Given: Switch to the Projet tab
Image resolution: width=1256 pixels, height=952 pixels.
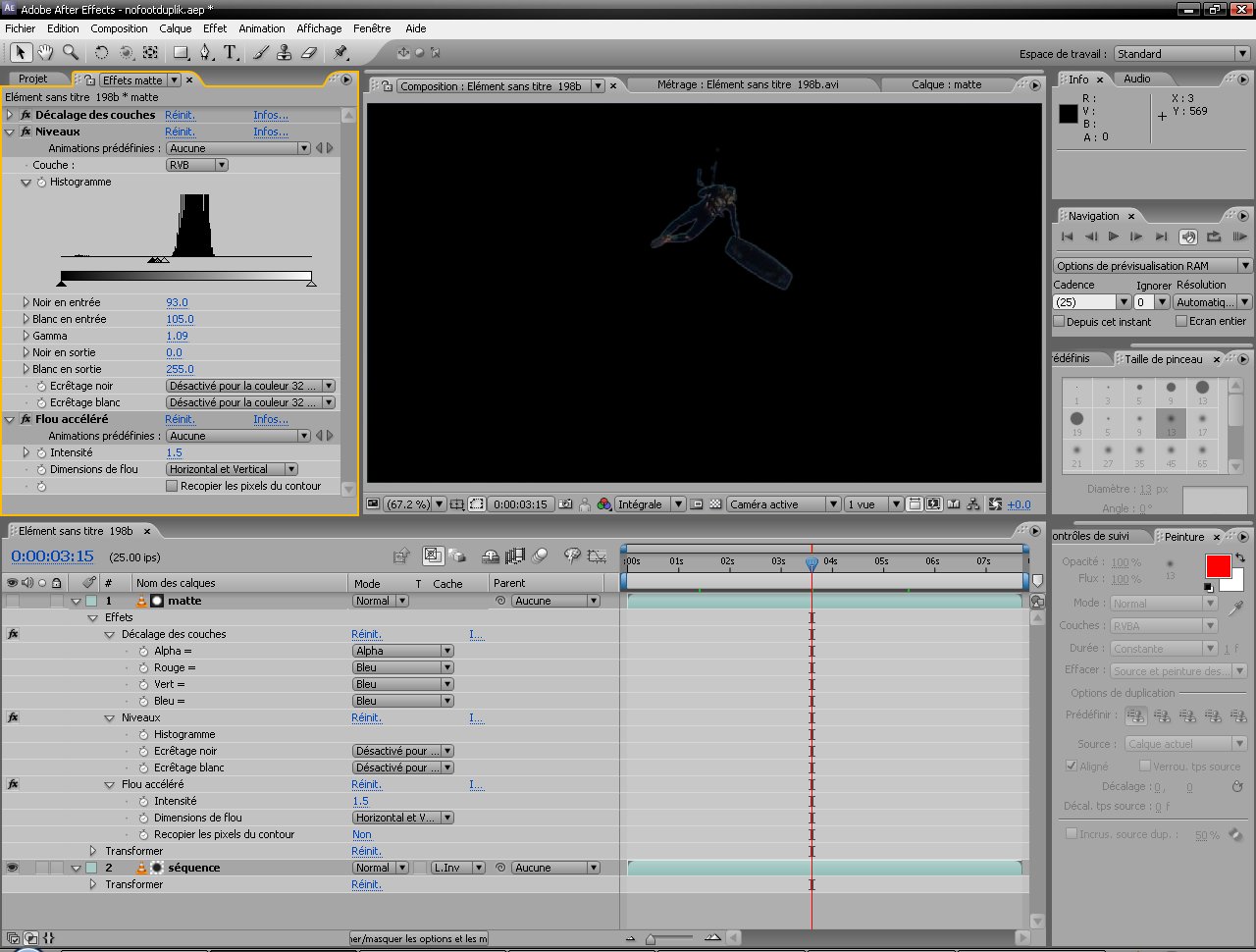Looking at the screenshot, I should pos(33,79).
